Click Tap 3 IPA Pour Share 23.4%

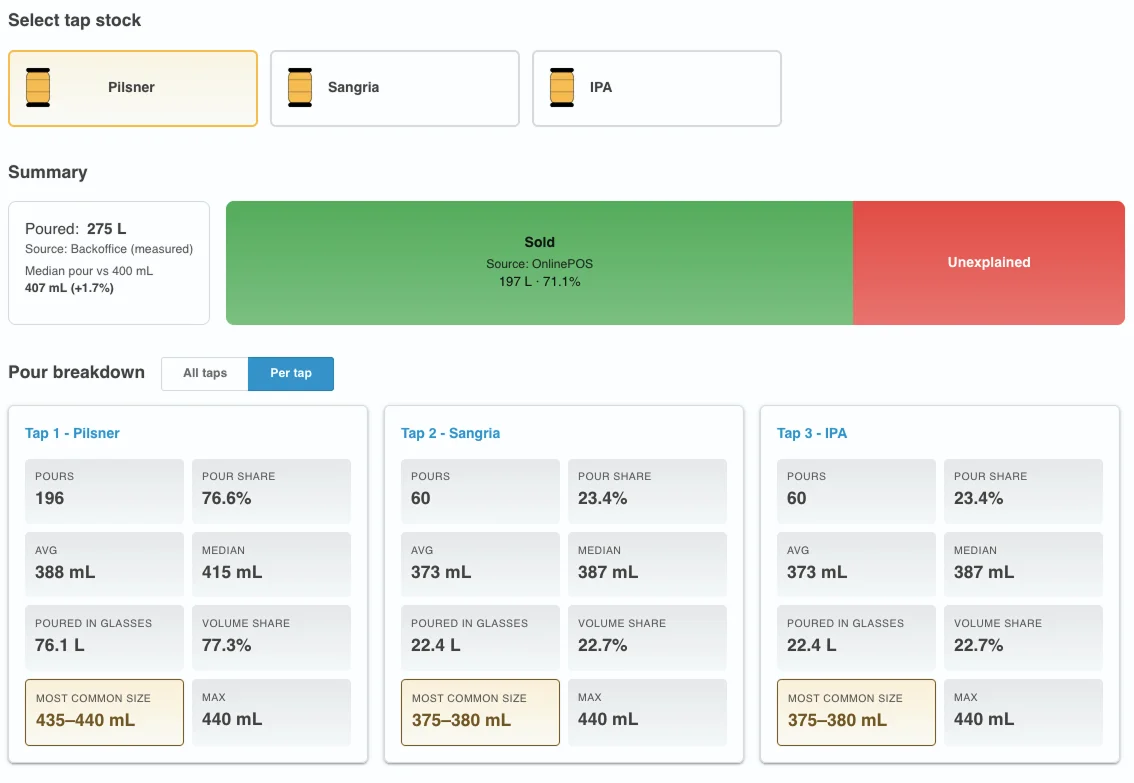(1023, 491)
